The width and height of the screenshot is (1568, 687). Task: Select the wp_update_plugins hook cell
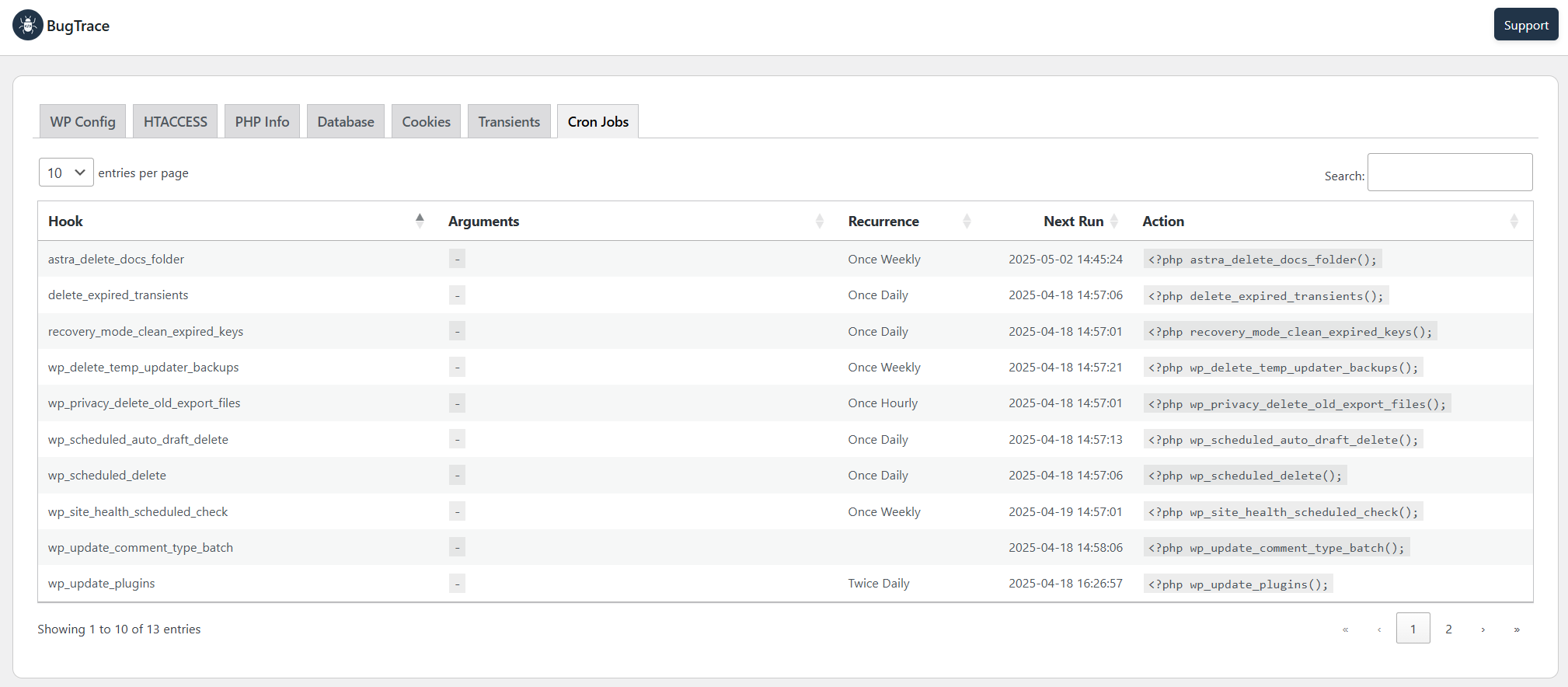point(101,584)
